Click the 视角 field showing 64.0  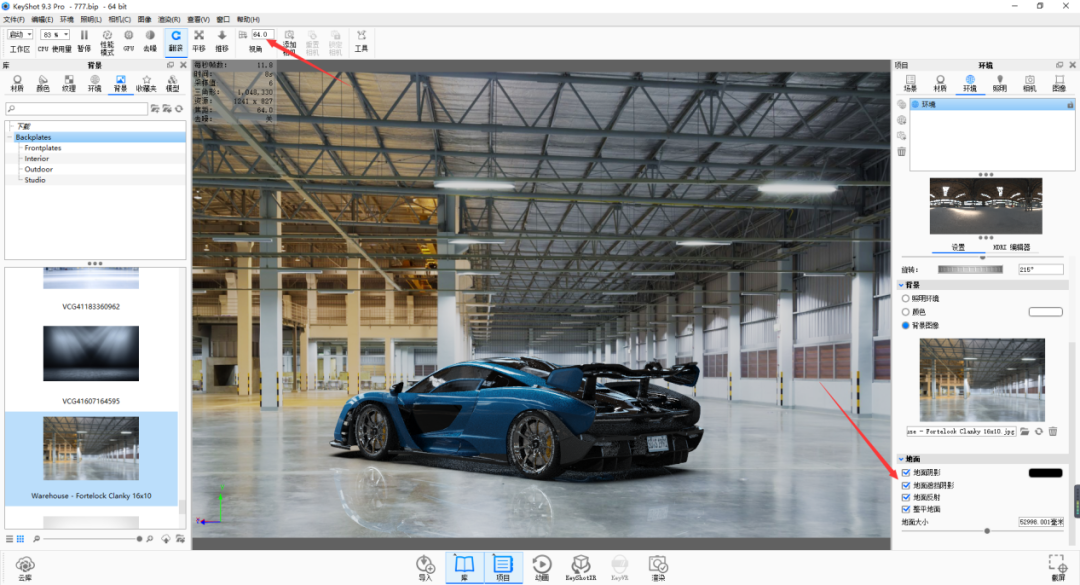click(262, 34)
